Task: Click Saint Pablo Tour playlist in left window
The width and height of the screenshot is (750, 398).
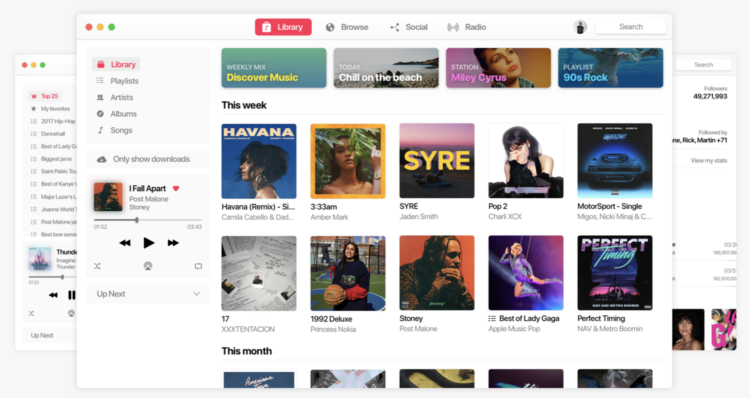Action: coord(53,171)
